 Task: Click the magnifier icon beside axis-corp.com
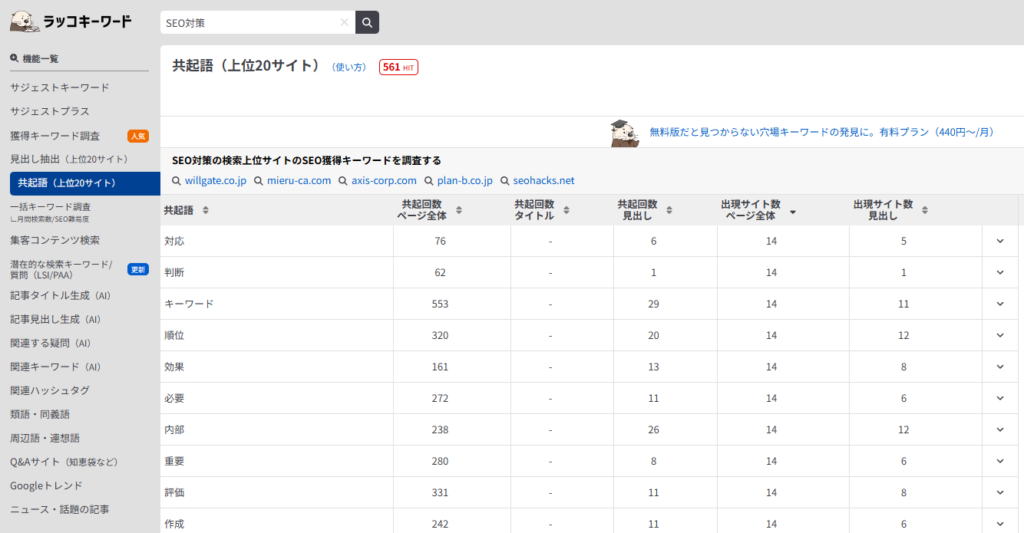pos(343,181)
